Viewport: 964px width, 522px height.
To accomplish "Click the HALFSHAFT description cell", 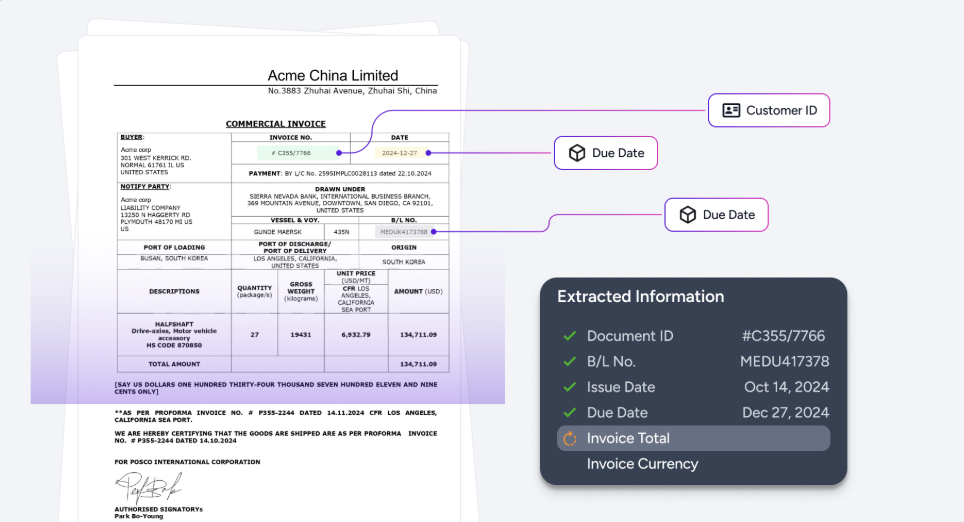I will point(174,334).
